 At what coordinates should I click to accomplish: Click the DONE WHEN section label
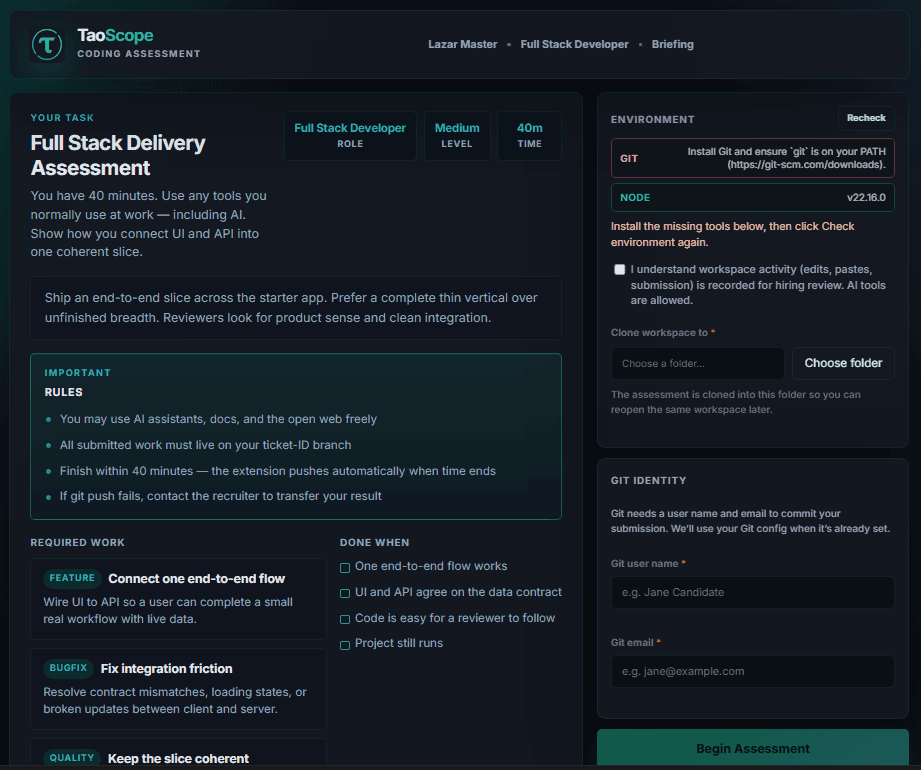(374, 542)
